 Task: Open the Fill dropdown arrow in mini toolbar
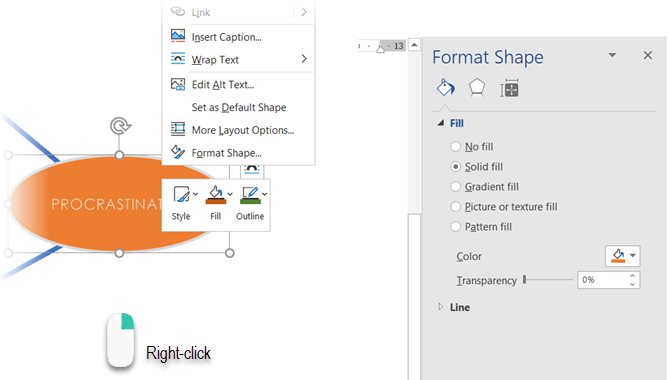230,194
